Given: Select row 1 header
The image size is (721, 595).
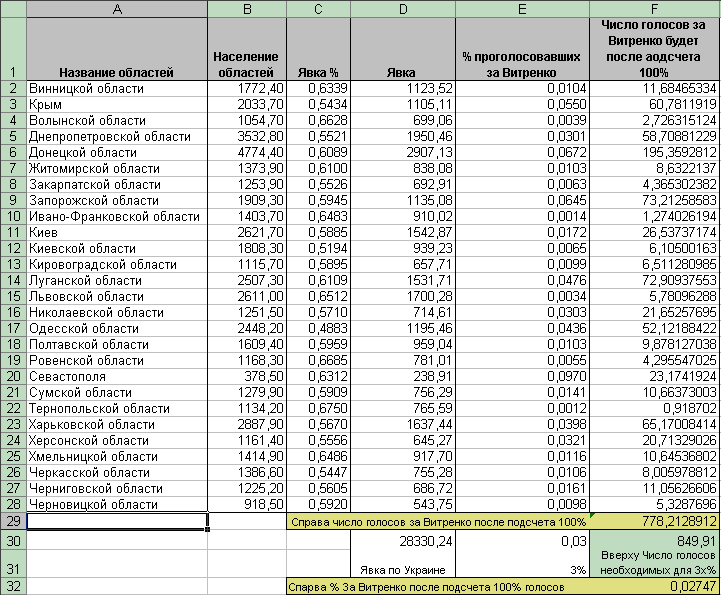Looking at the screenshot, I should 13,49.
